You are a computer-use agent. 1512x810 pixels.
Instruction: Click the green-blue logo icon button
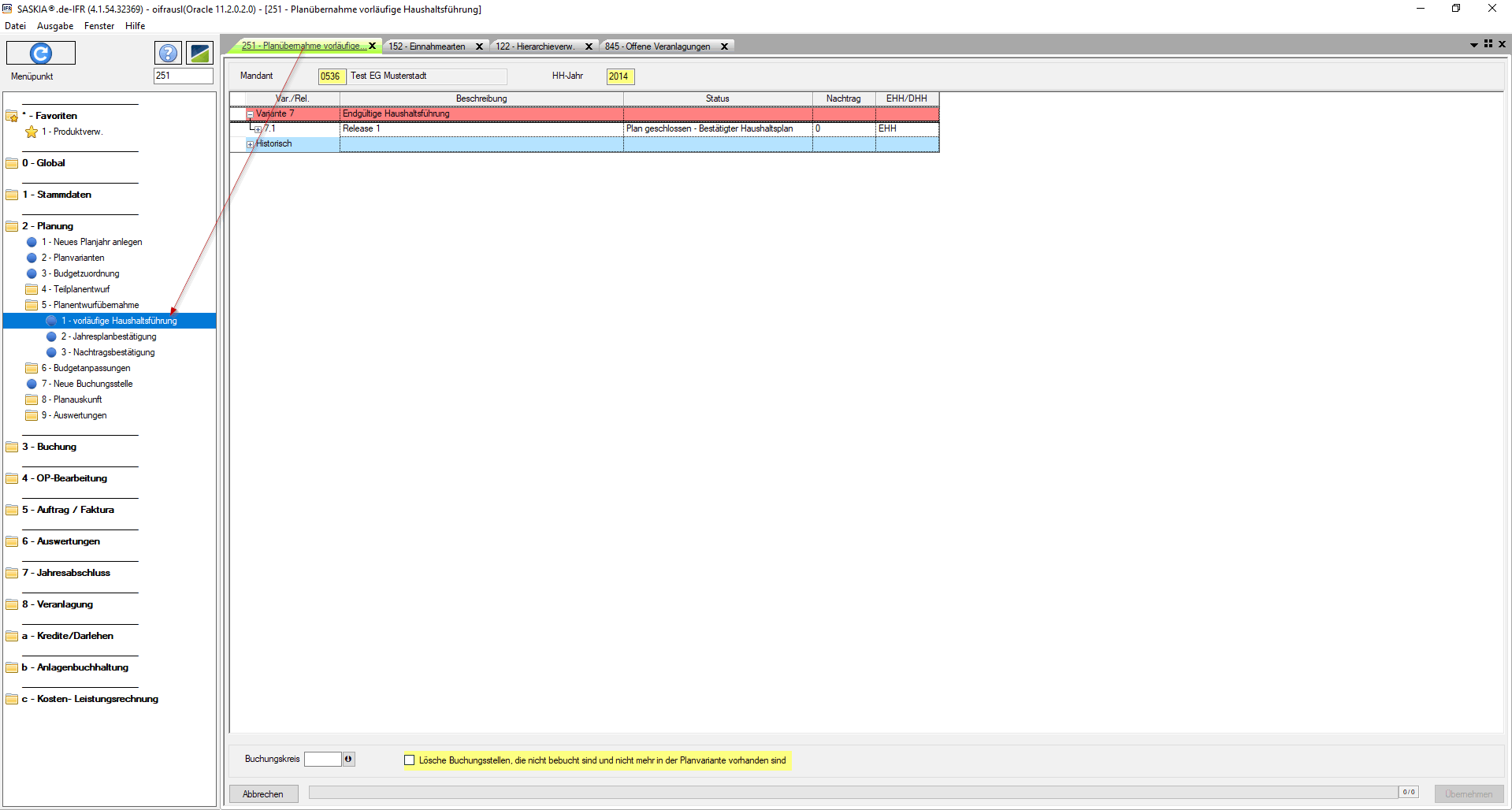click(200, 53)
